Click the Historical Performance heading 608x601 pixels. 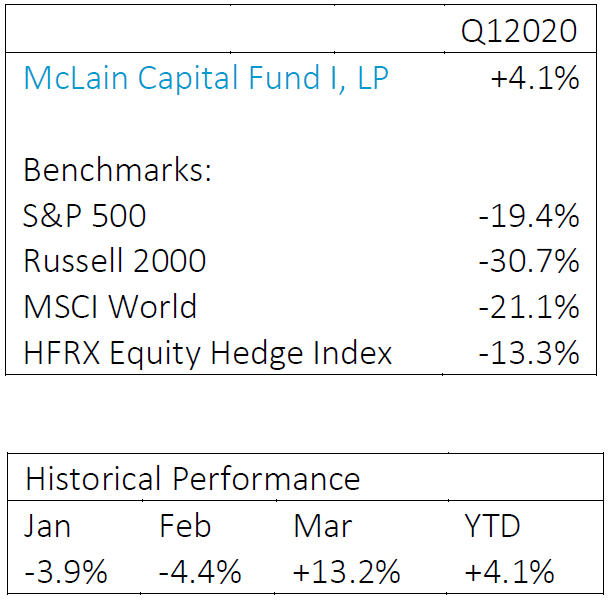click(192, 479)
